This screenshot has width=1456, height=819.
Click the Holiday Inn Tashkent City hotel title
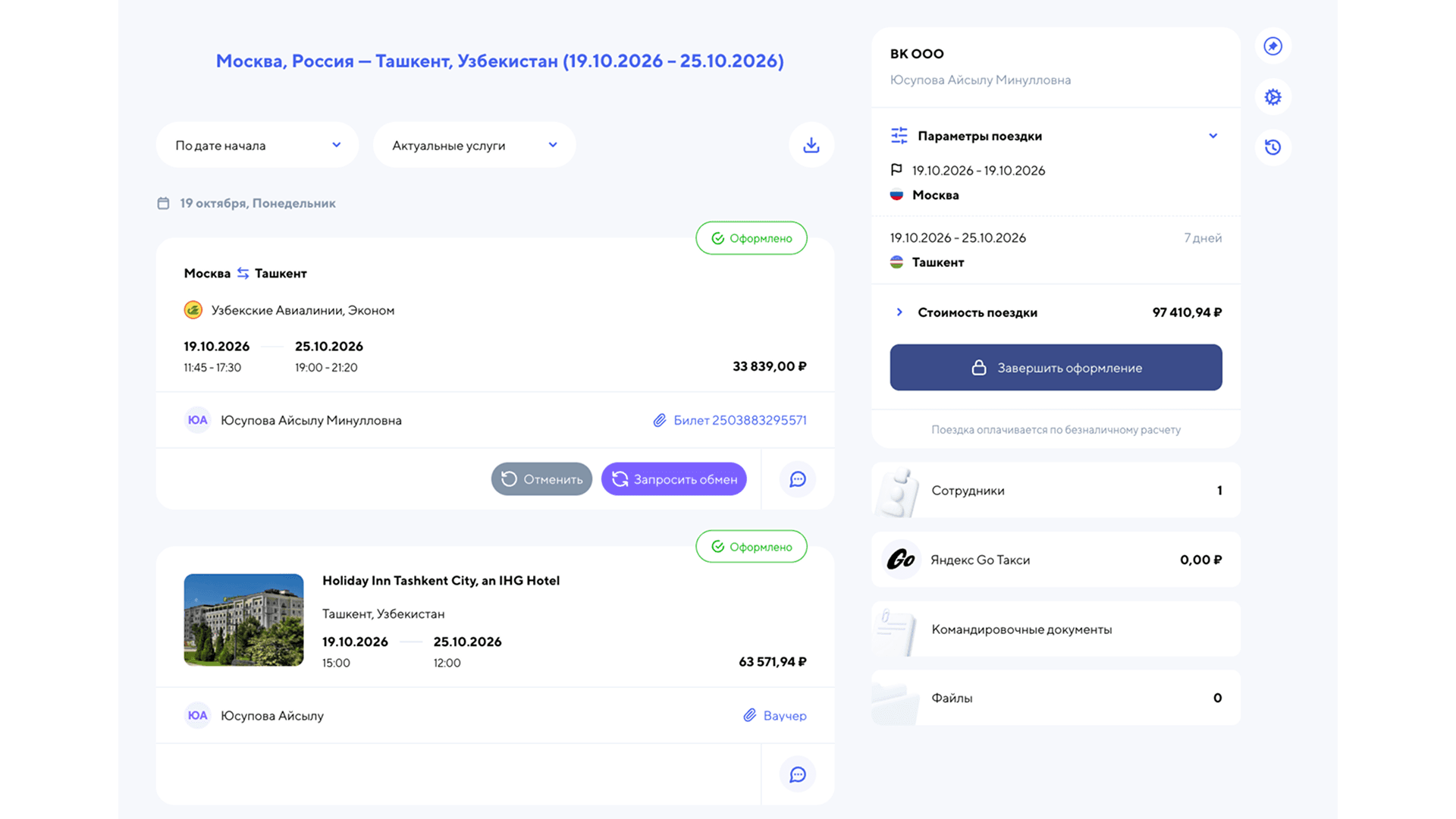coord(441,581)
